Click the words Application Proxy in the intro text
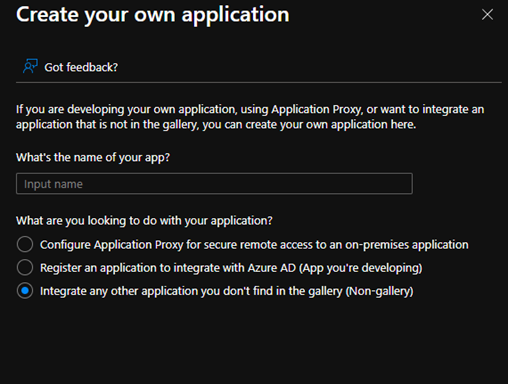 317,109
